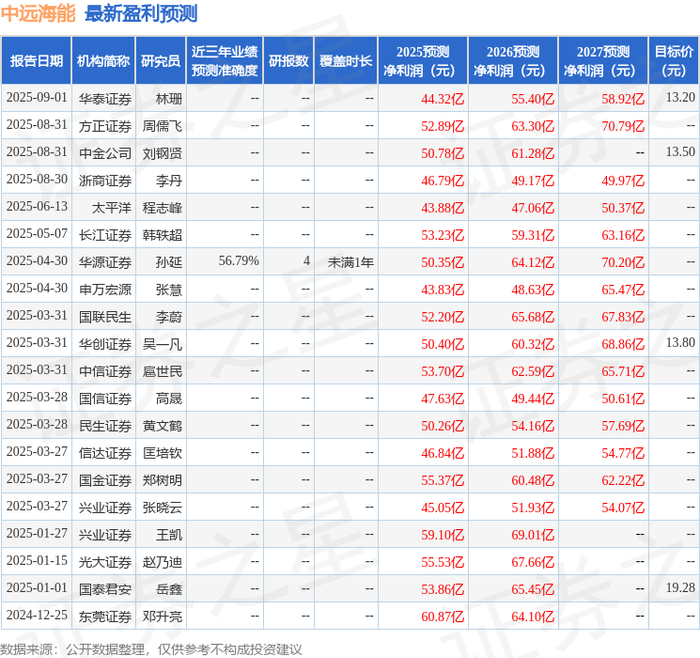The image size is (700, 658).
Task: Click the 华源证券 institution cell
Action: pos(105,262)
